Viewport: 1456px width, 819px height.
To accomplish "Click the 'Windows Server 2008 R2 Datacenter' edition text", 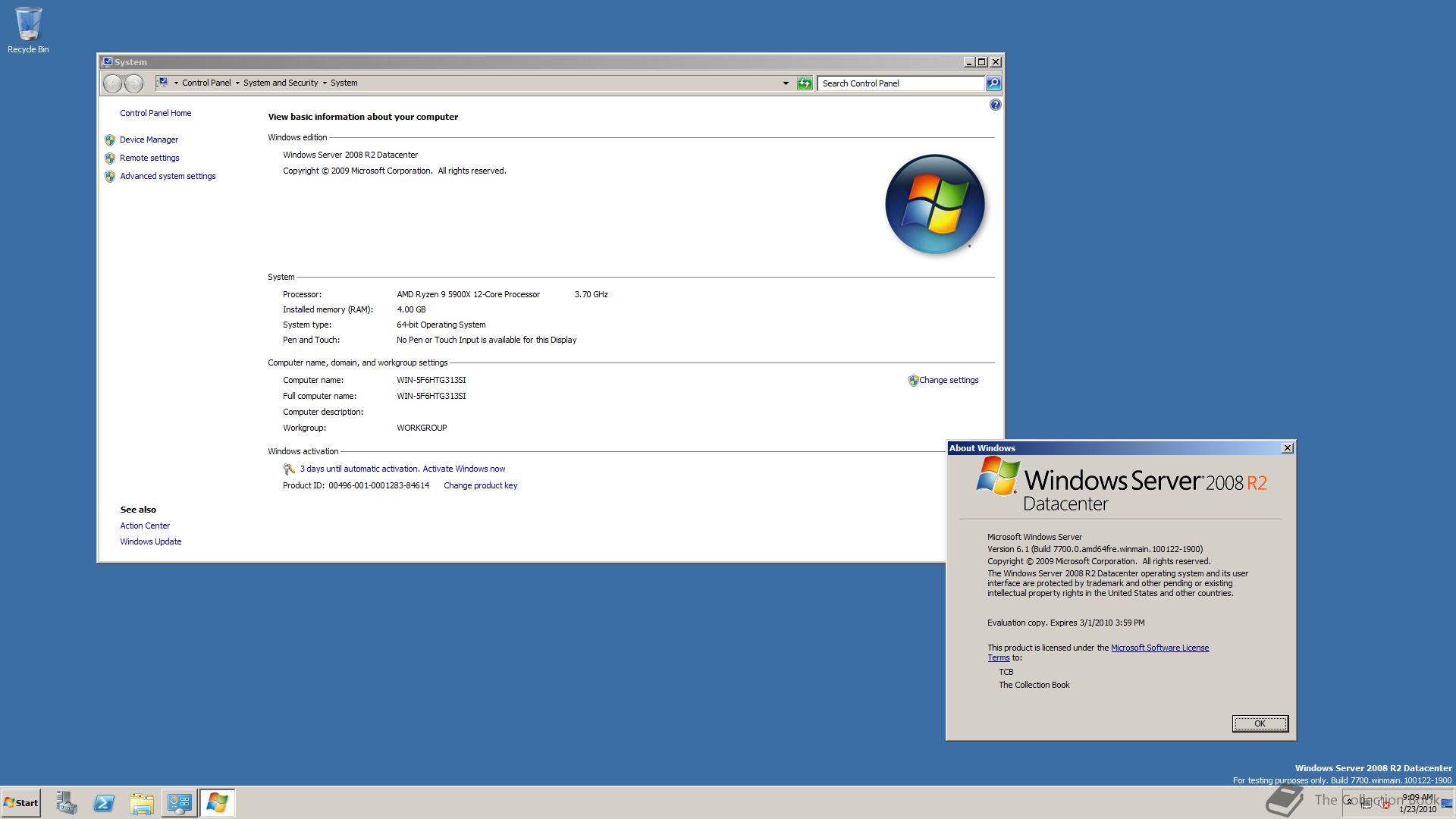I will [350, 155].
